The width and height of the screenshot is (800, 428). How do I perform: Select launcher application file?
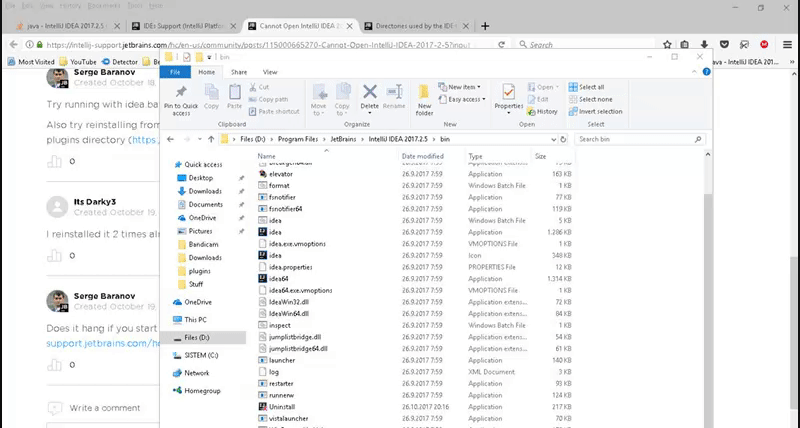282,361
